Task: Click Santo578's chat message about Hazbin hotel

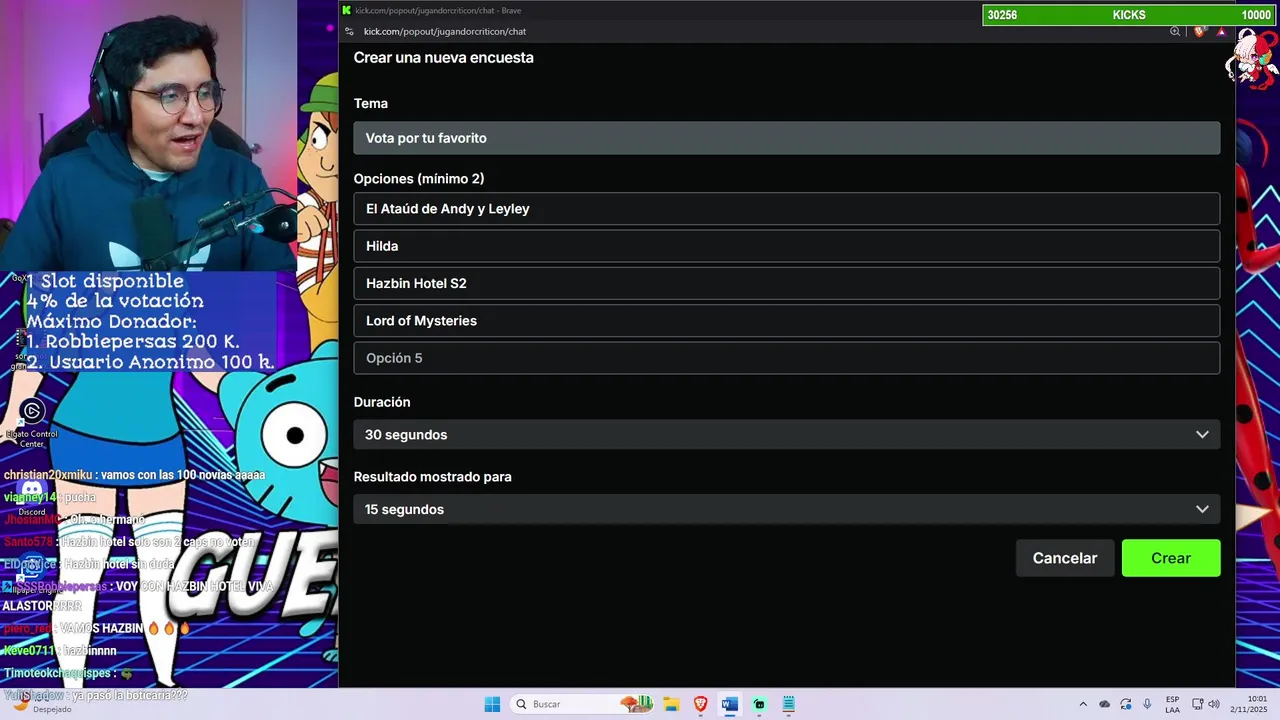Action: (130, 542)
